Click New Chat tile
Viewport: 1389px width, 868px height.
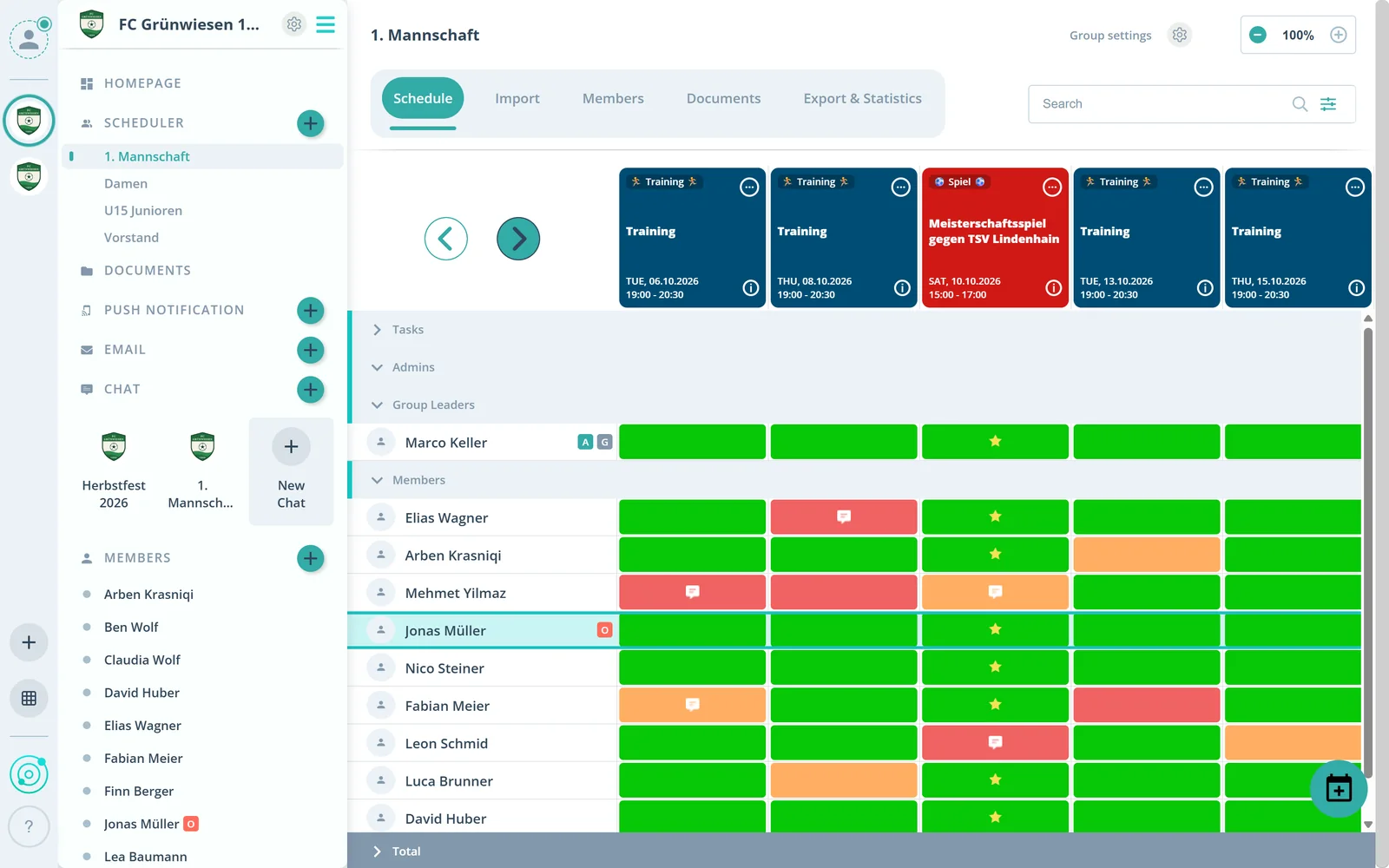(x=291, y=471)
